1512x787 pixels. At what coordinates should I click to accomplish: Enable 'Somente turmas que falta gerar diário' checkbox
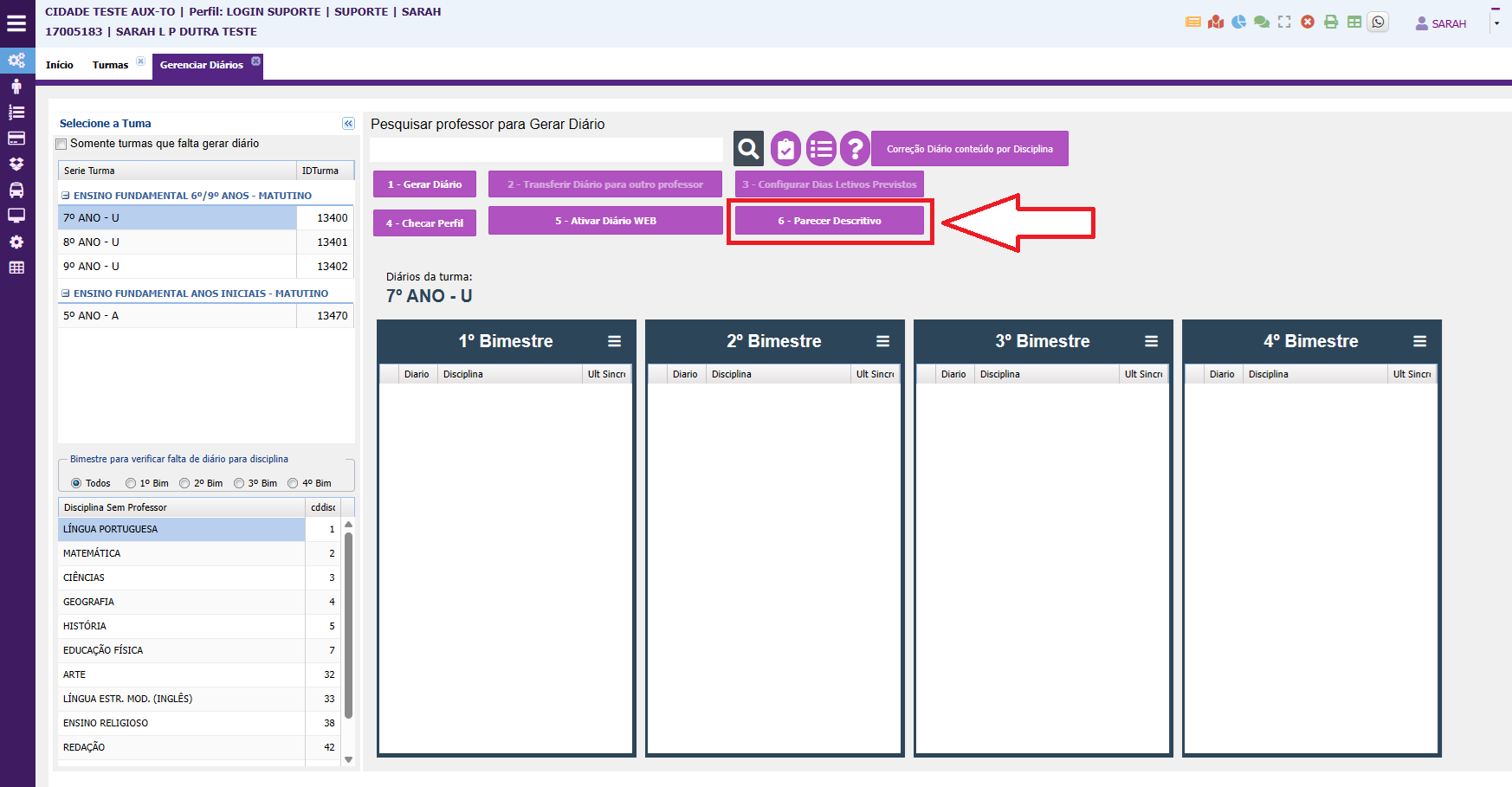point(61,144)
